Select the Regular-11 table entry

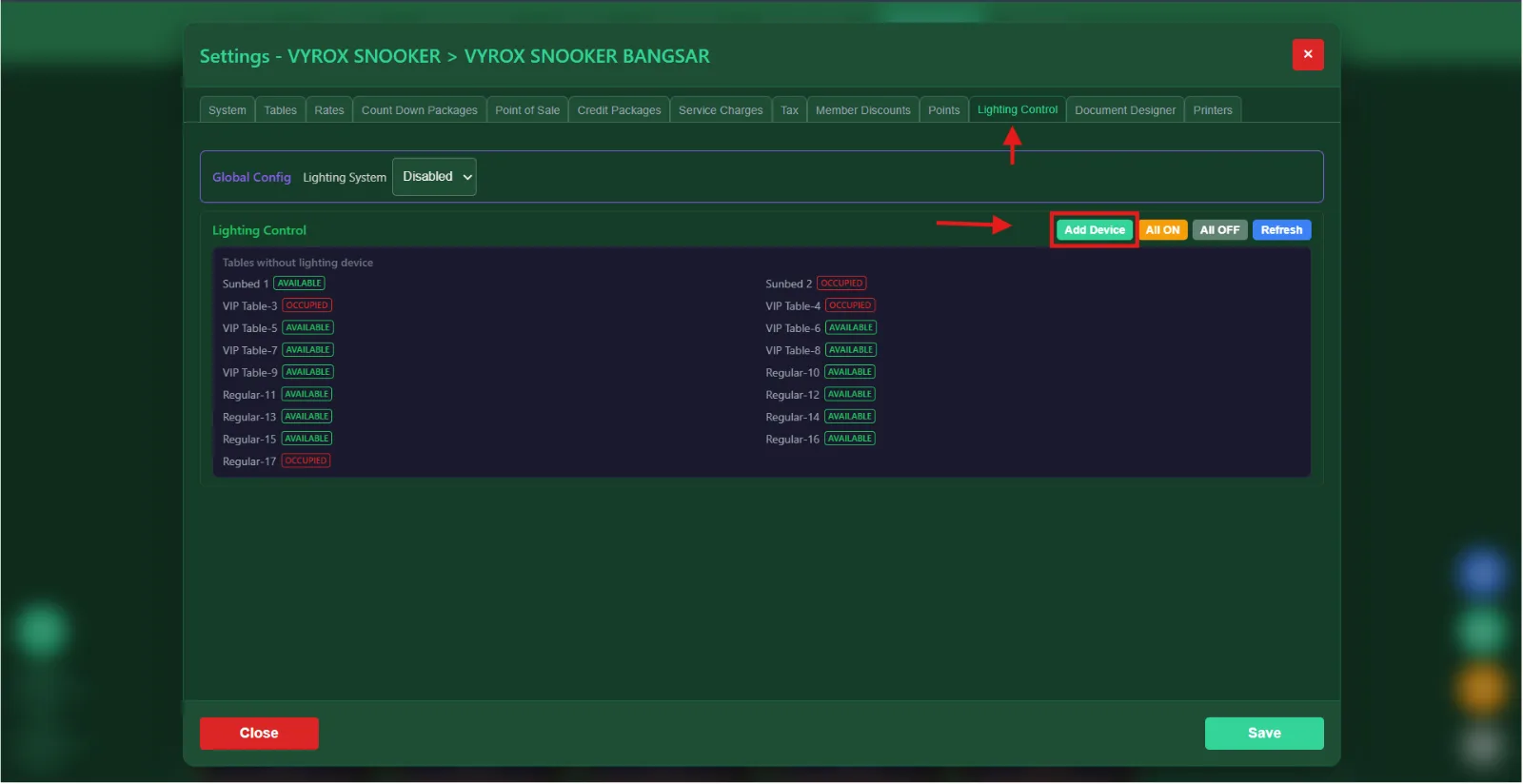tap(277, 395)
